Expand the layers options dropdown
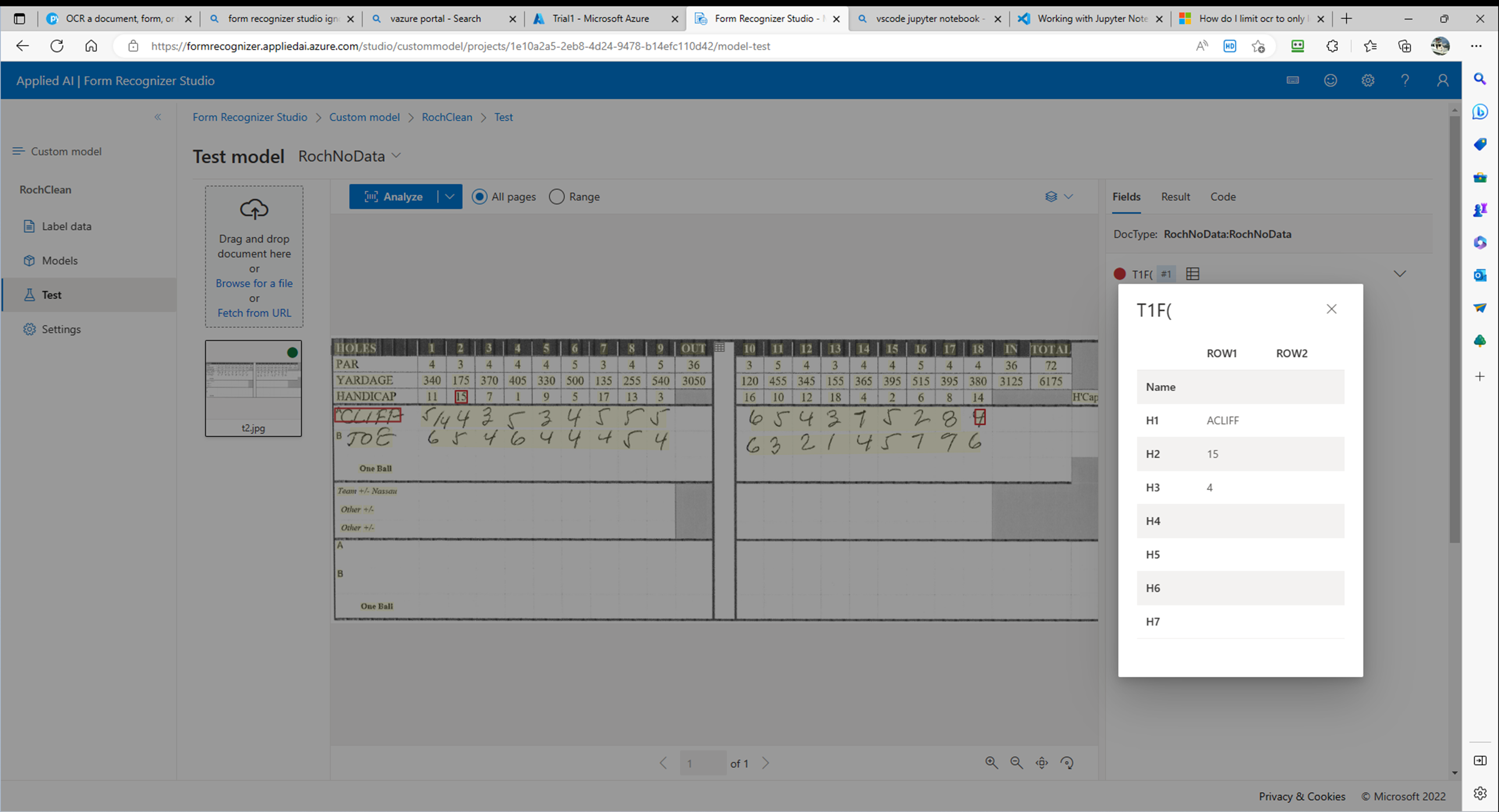 click(x=1059, y=197)
